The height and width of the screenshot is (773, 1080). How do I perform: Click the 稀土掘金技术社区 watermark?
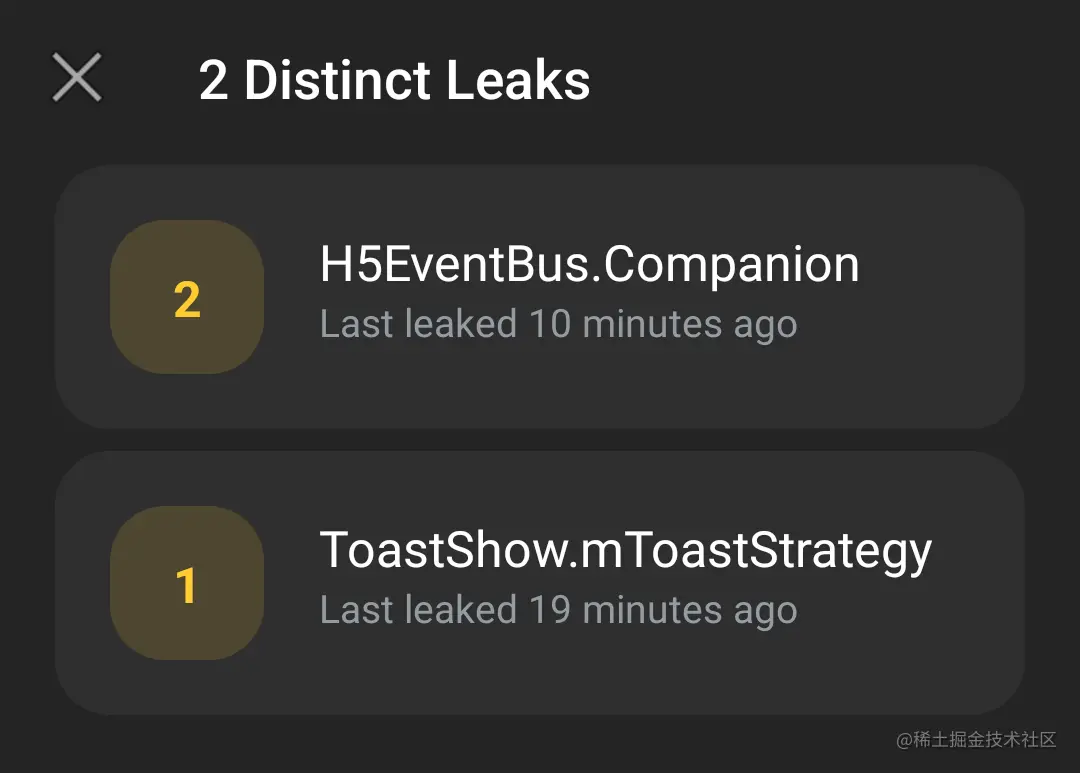coord(976,740)
